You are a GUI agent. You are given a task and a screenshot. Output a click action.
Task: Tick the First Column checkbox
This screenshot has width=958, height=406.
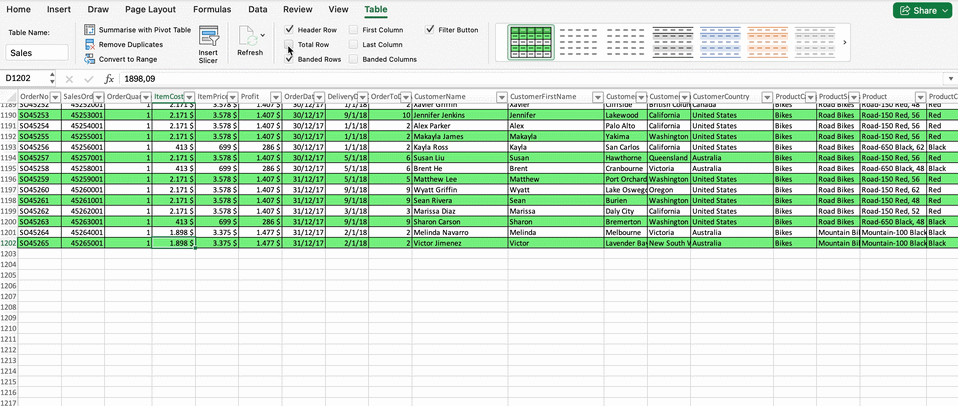click(354, 30)
